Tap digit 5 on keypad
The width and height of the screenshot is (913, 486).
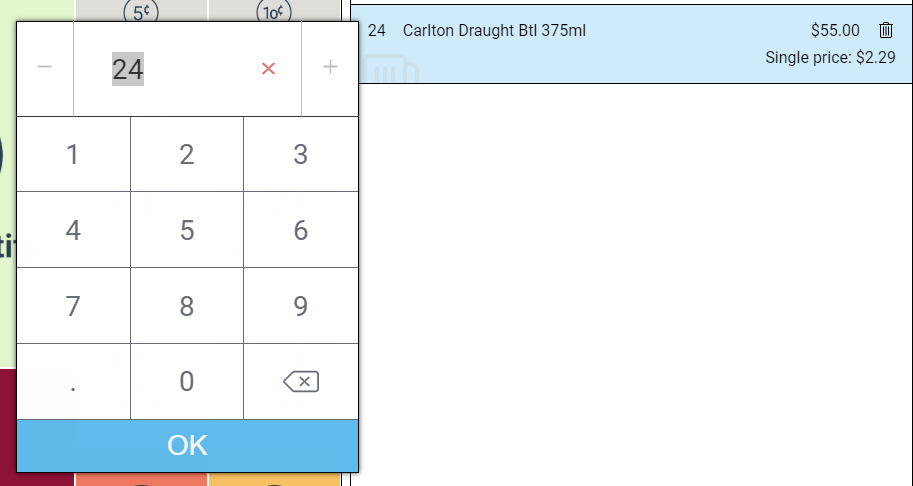[x=187, y=230]
